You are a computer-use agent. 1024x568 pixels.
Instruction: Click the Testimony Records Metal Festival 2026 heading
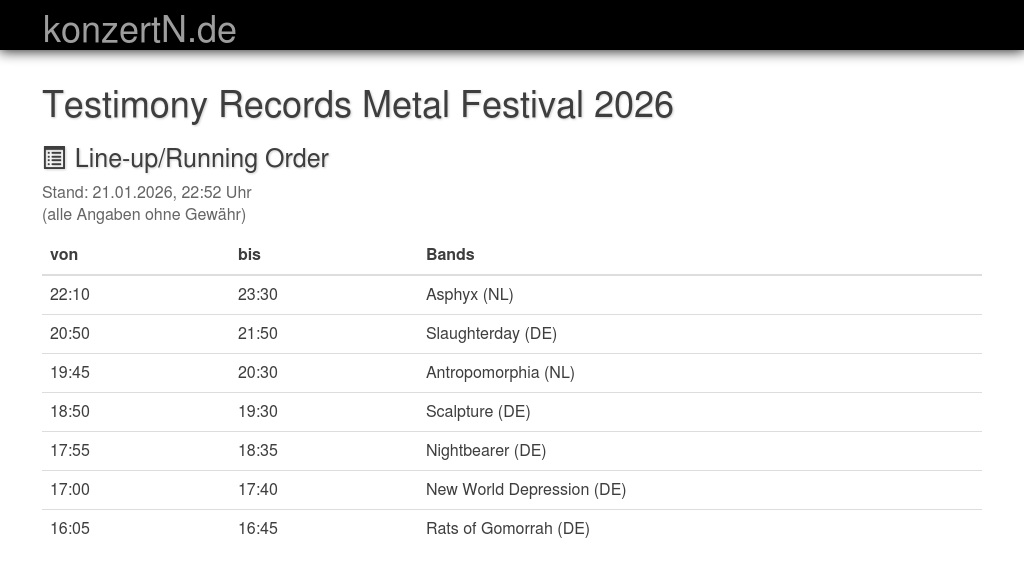357,105
